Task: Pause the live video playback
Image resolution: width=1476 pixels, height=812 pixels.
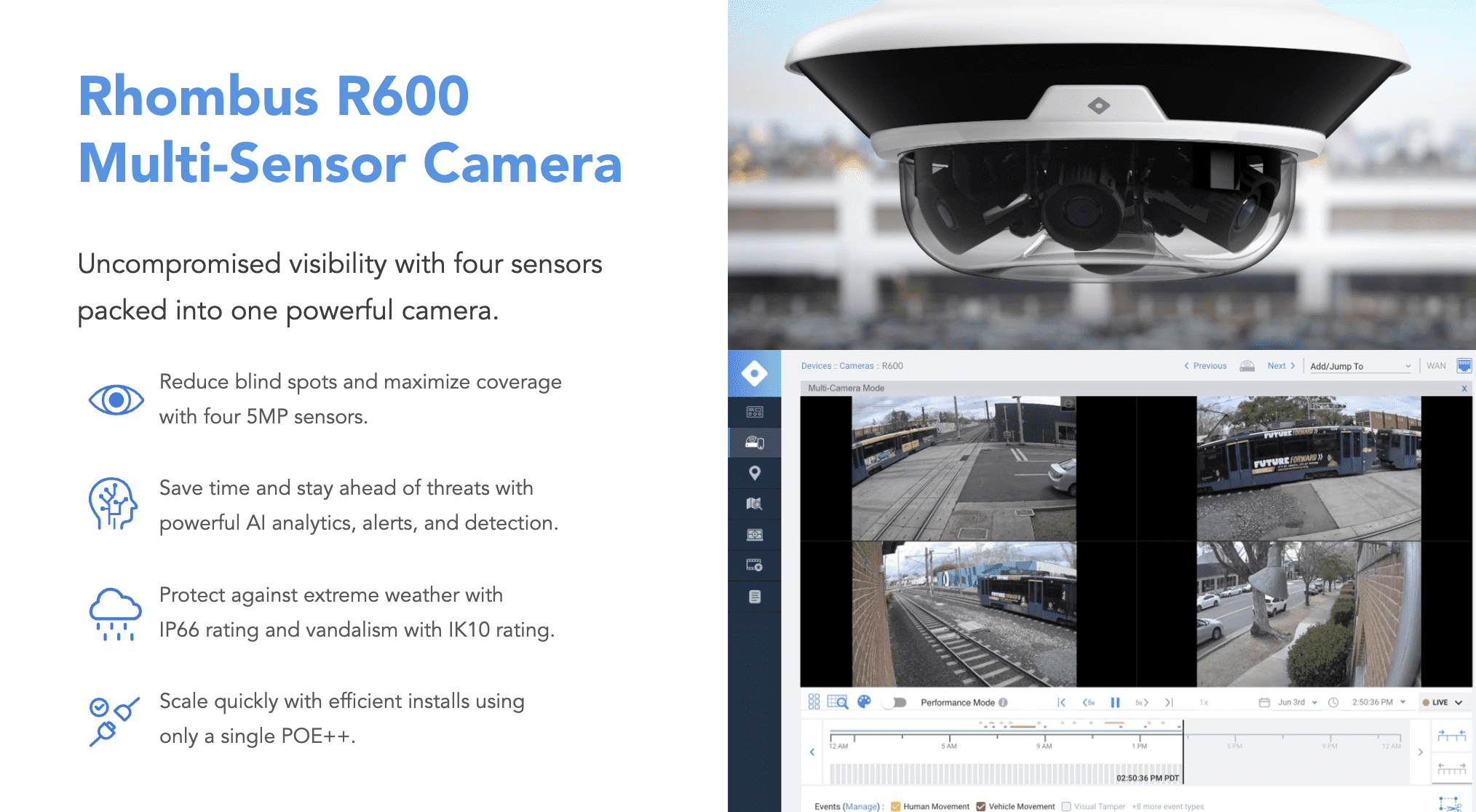Action: pyautogui.click(x=1115, y=702)
